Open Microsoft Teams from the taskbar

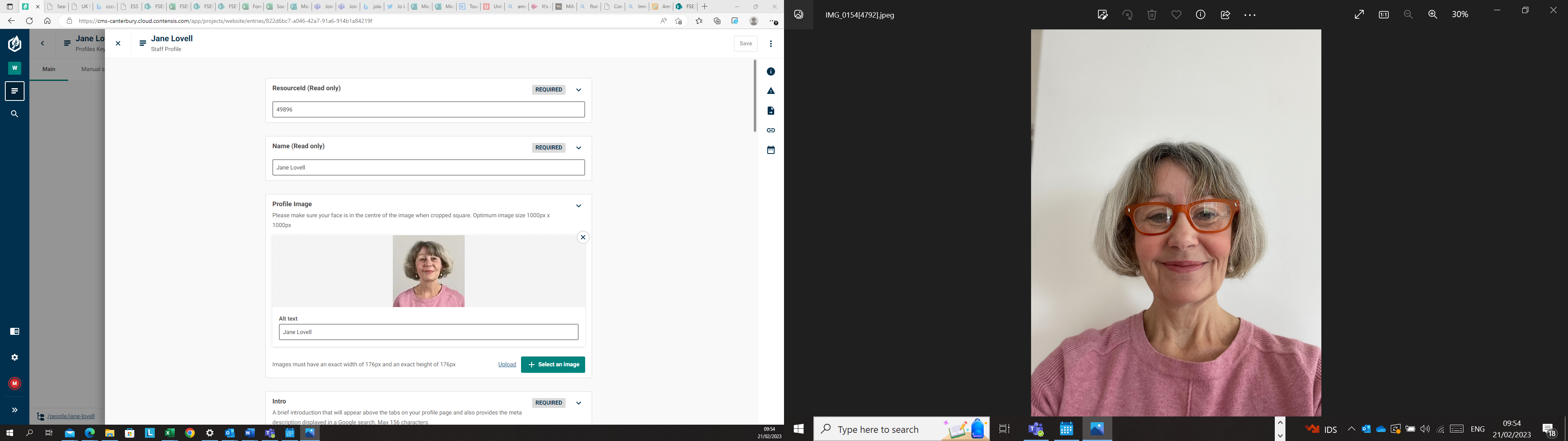[1036, 430]
